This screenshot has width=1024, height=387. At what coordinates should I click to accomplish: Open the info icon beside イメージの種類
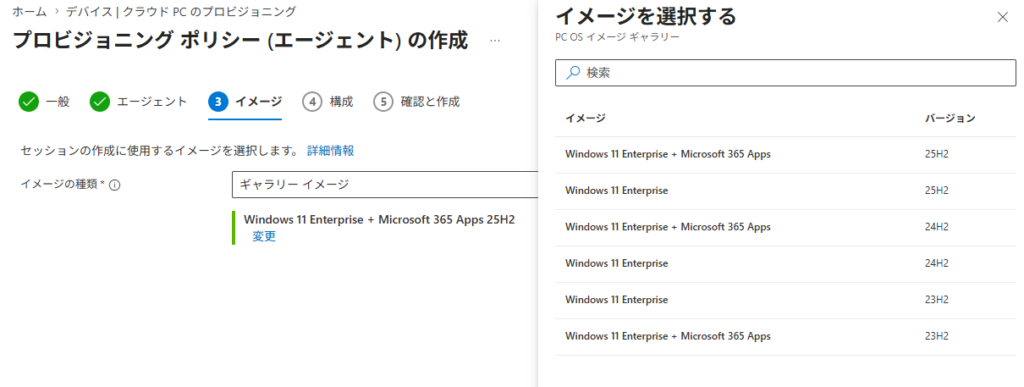(115, 185)
